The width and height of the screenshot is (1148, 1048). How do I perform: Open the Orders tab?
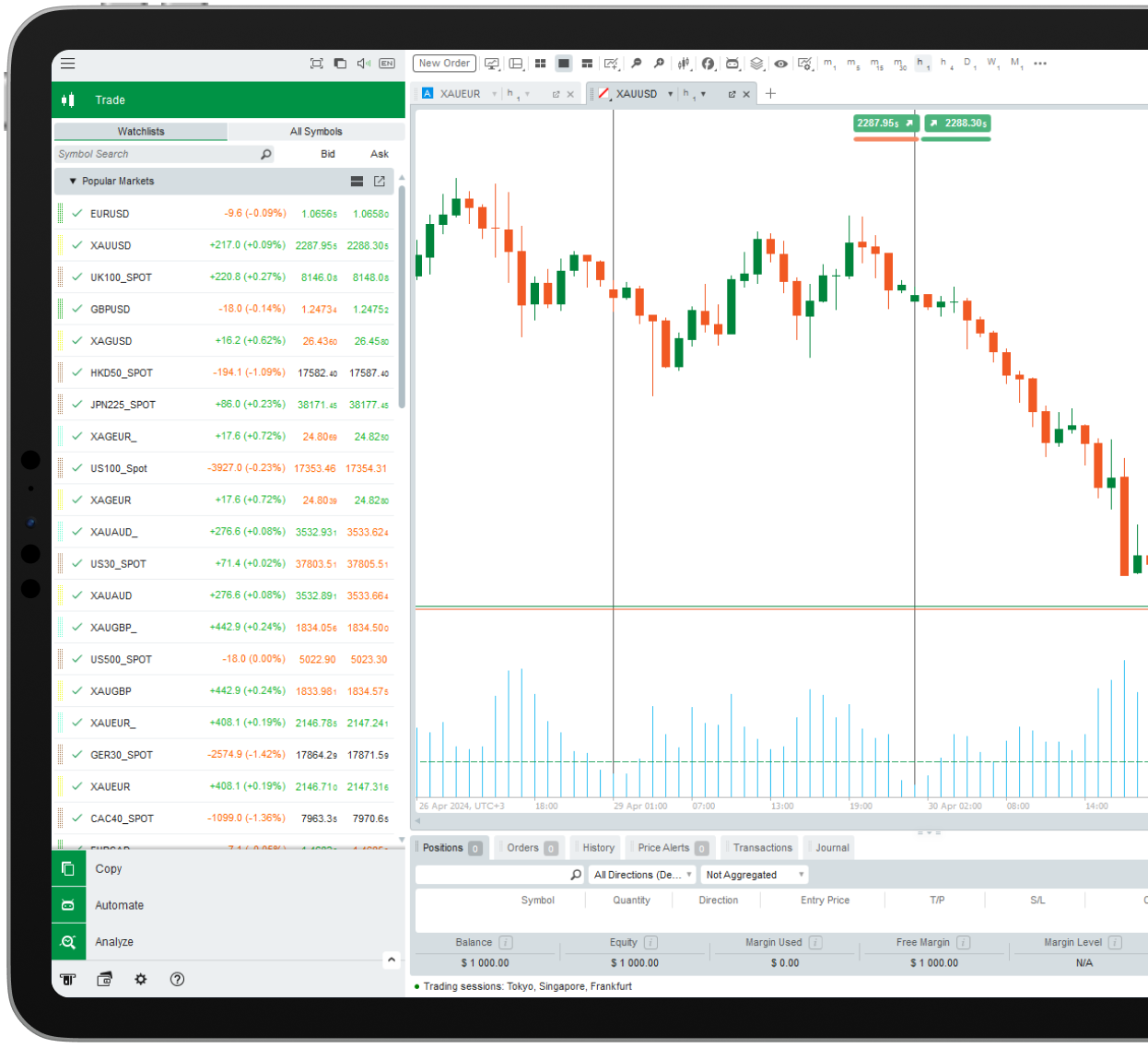(532, 848)
